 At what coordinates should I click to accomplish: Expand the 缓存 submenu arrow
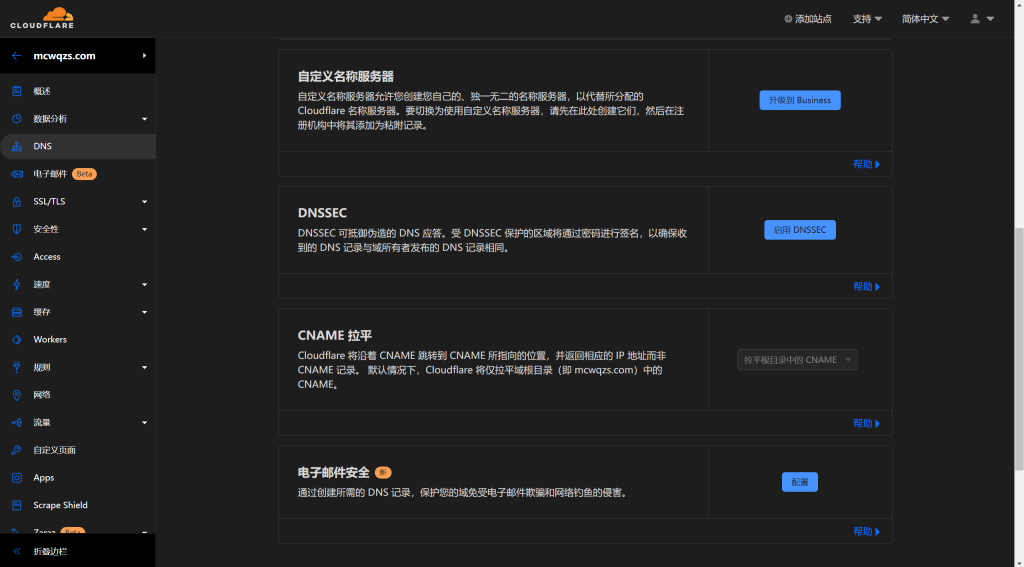click(144, 312)
